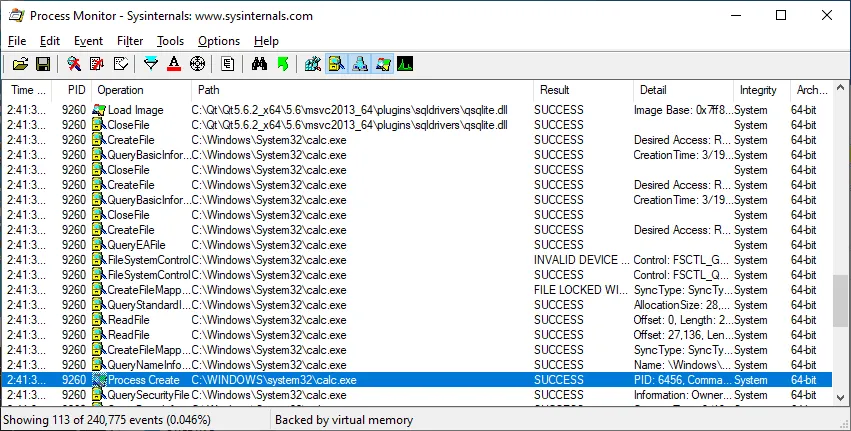Screen dimensions: 851x431
Task: Click the Save floppy disk icon
Action: 43,64
